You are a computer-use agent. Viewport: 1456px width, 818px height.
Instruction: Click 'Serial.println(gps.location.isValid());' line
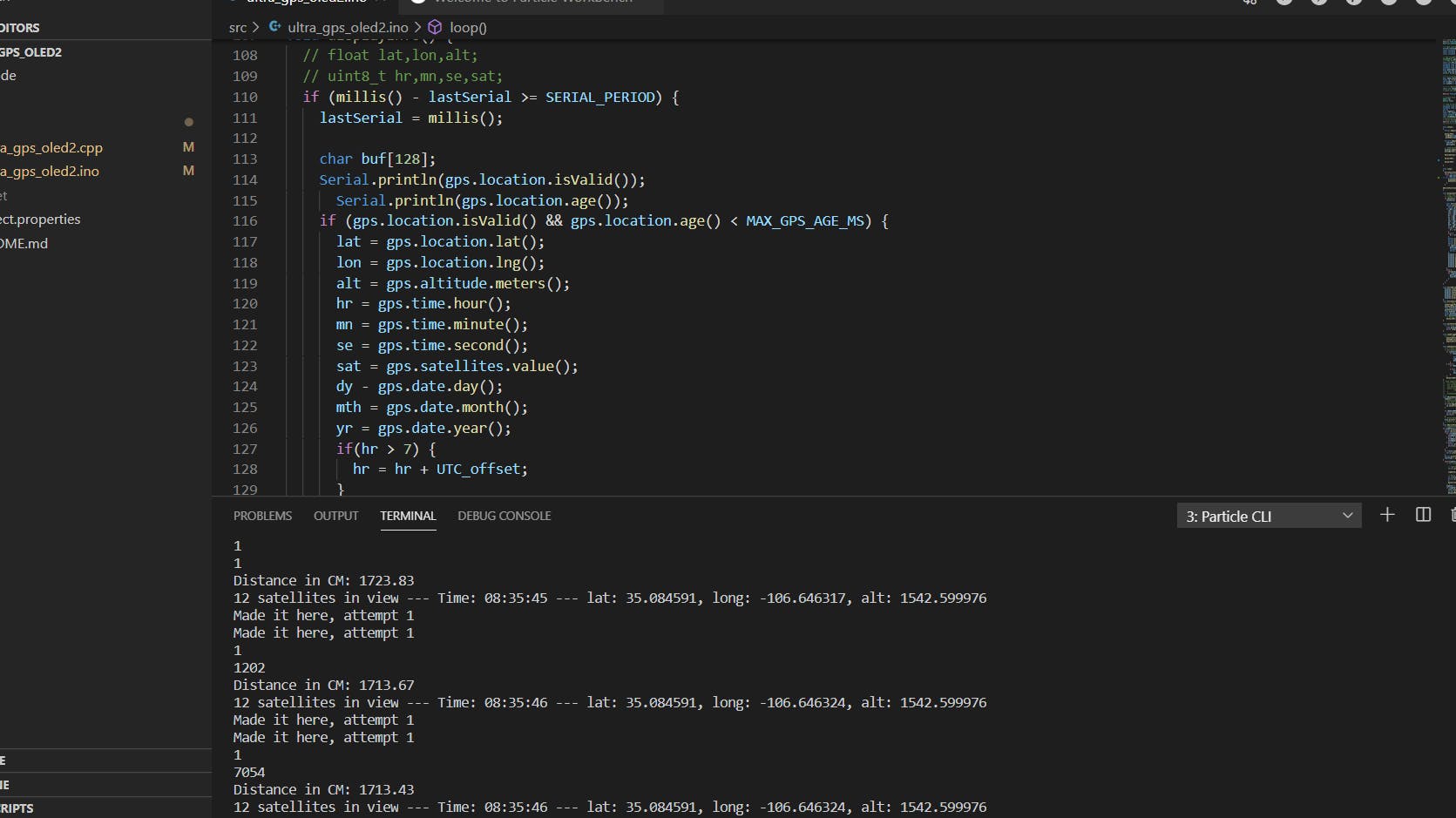pyautogui.click(x=482, y=179)
